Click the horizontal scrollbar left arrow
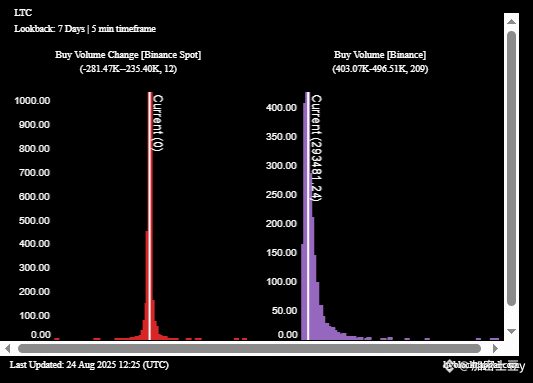 point(7,348)
